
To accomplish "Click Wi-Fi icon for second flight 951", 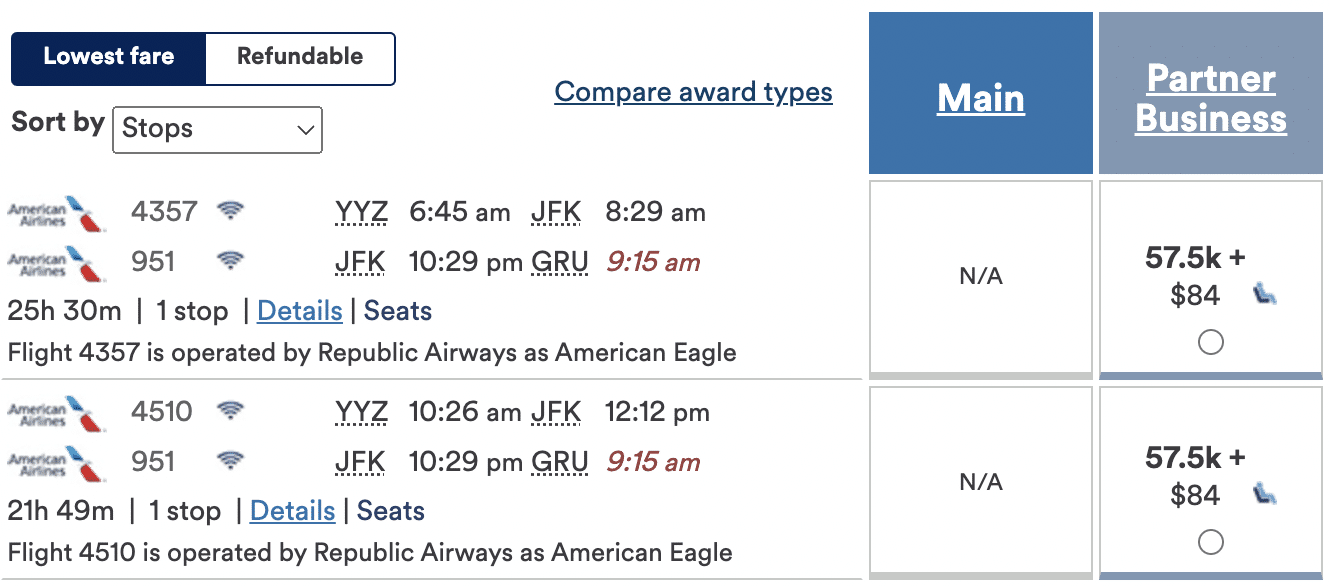I will tap(231, 461).
